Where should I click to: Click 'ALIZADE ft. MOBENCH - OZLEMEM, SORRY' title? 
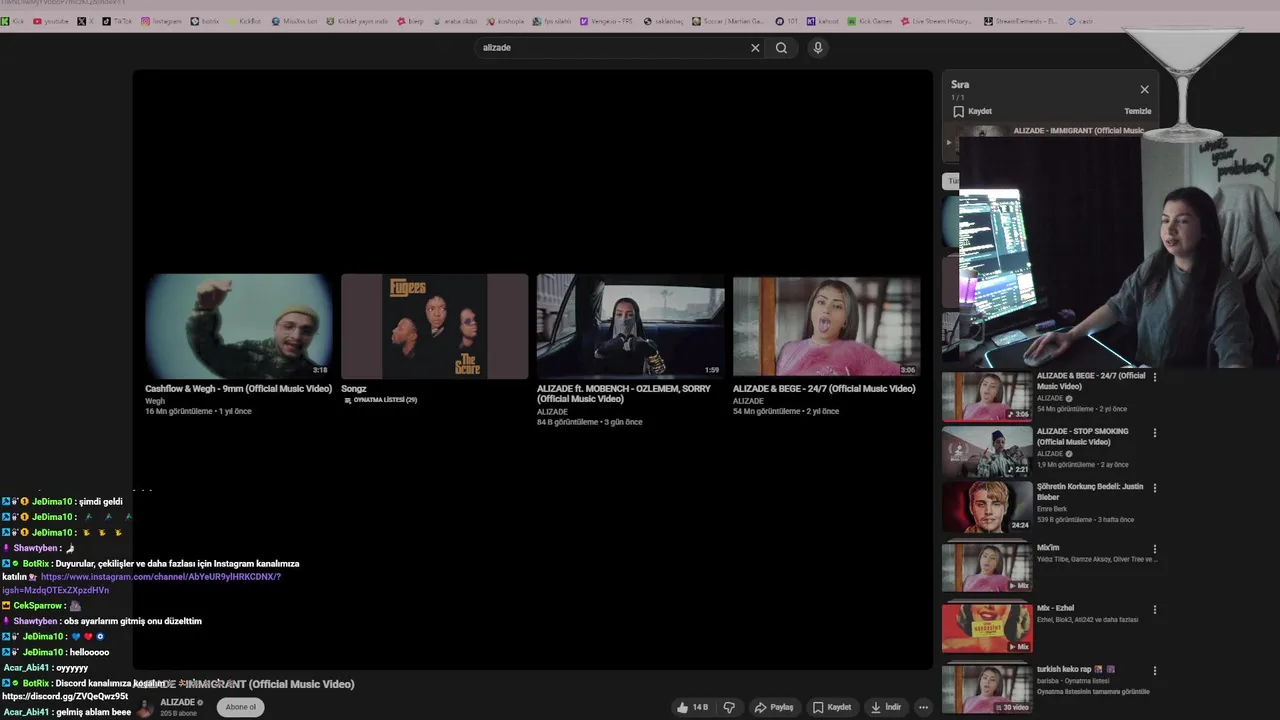click(x=624, y=394)
